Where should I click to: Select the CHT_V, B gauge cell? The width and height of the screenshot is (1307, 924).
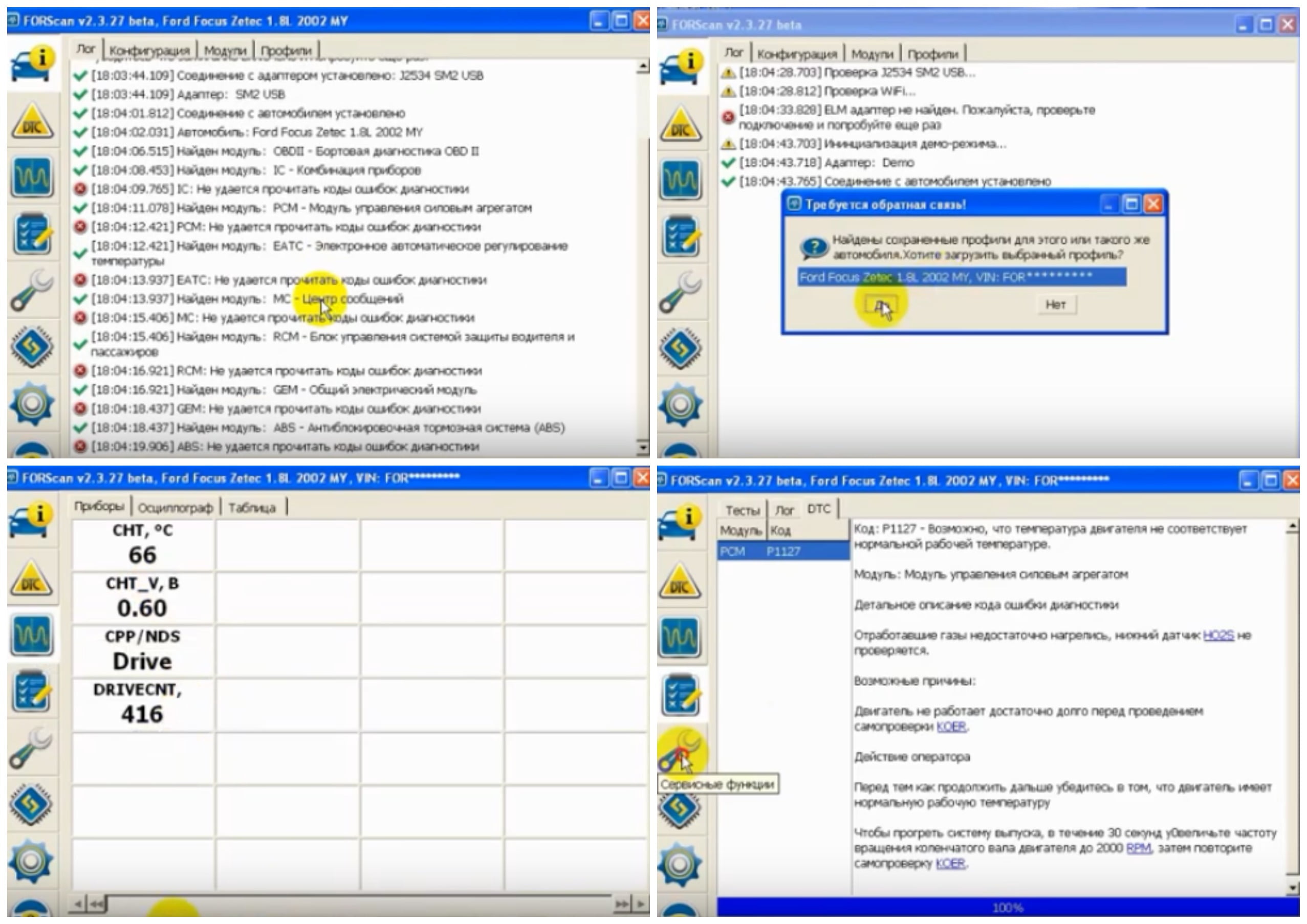pyautogui.click(x=142, y=598)
